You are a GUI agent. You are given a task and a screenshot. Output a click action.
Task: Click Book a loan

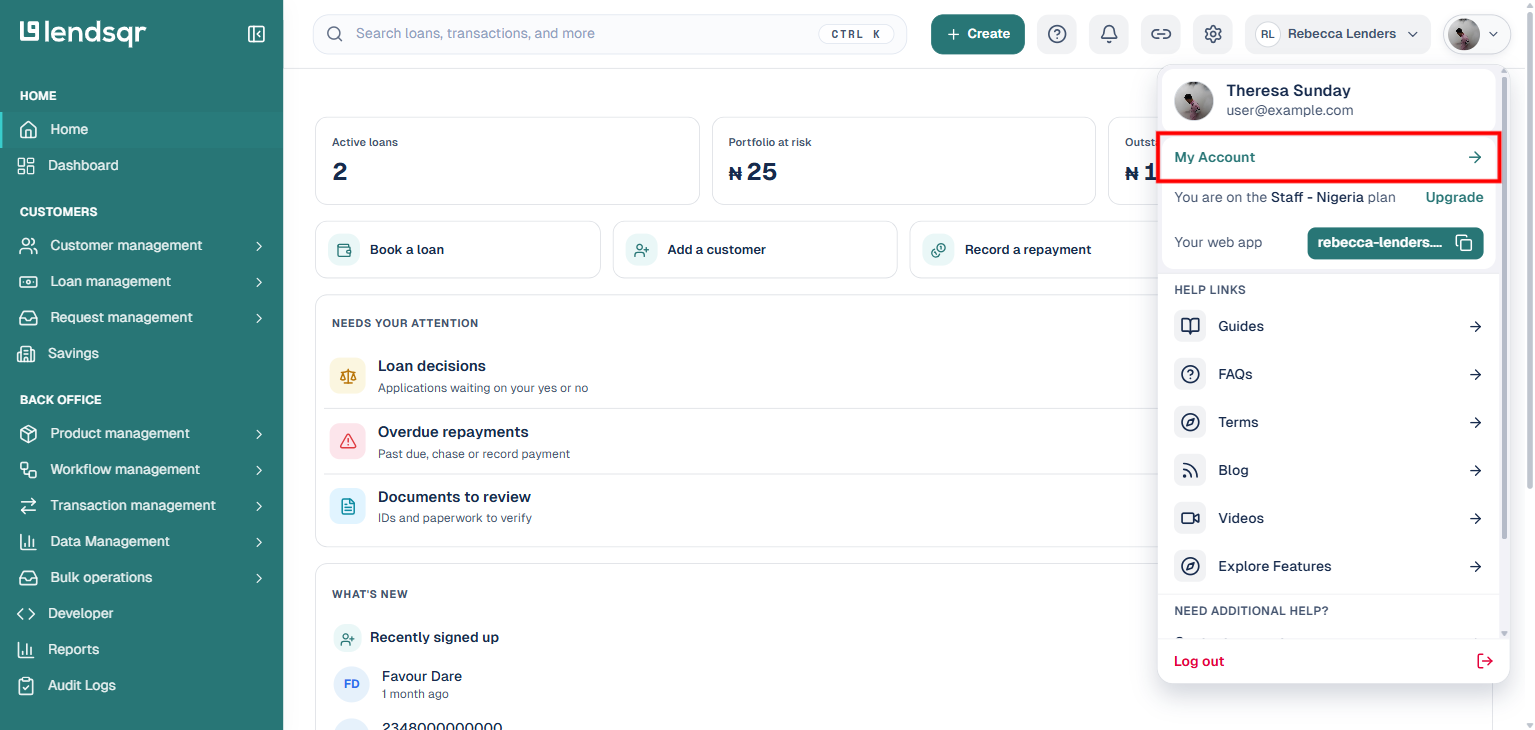458,250
